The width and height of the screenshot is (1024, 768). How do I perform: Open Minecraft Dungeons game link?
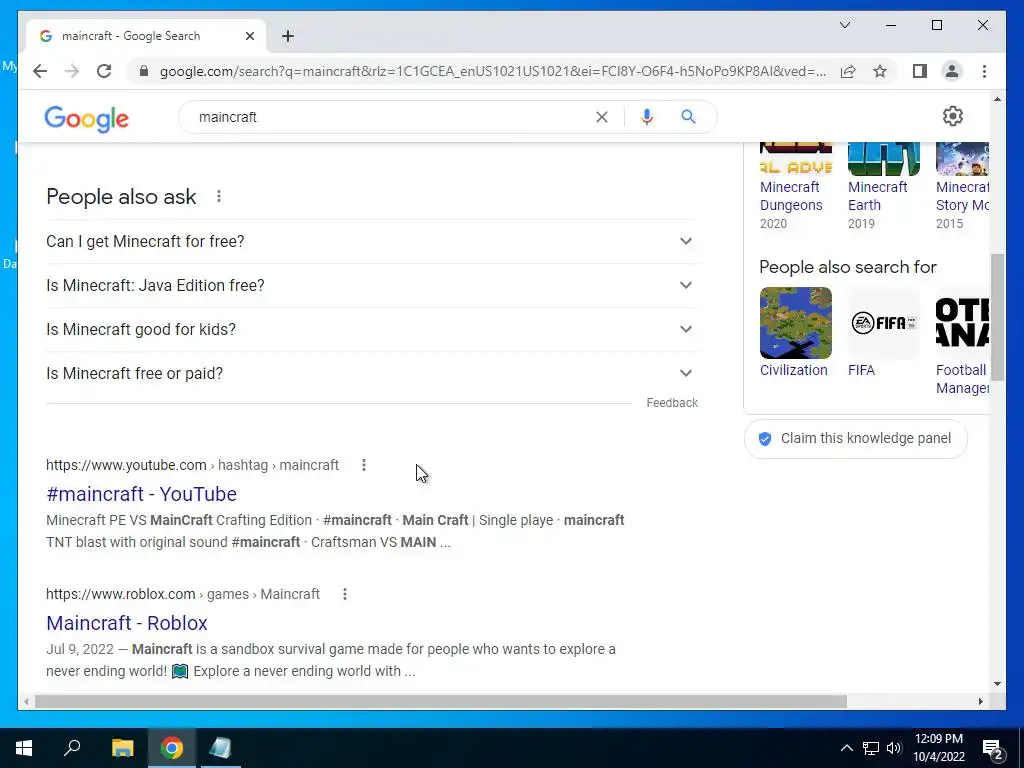pyautogui.click(x=791, y=196)
